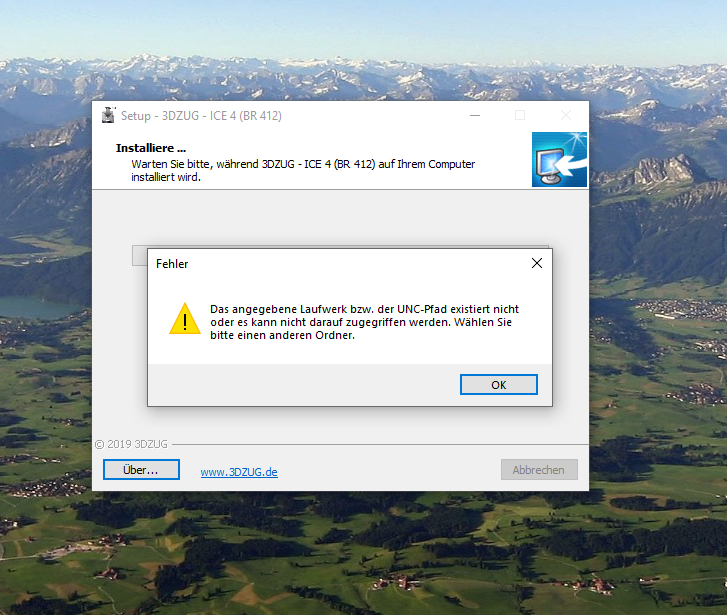Click the greyed-out Abbrechen button

(x=539, y=470)
